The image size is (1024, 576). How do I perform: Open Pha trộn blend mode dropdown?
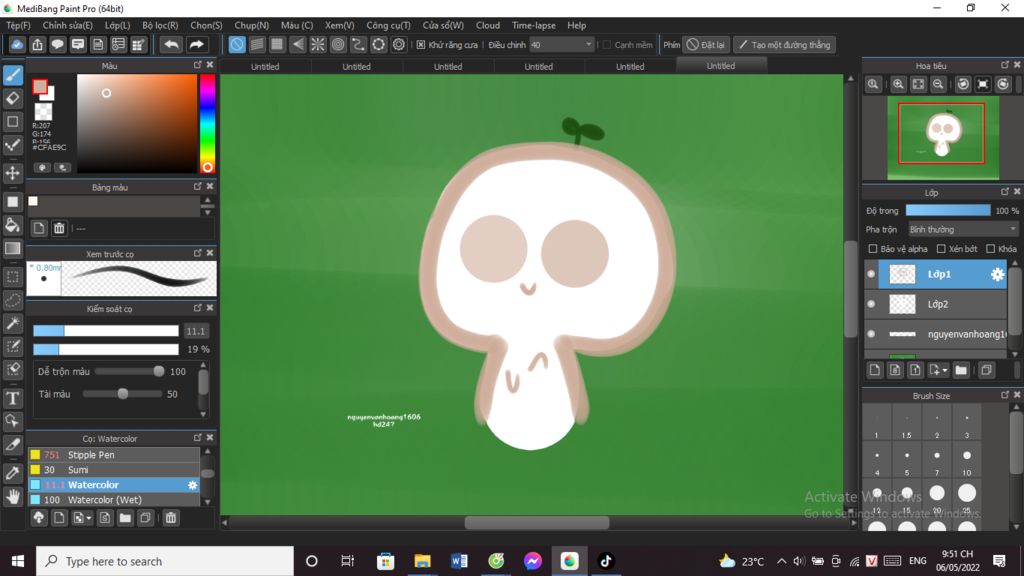963,229
